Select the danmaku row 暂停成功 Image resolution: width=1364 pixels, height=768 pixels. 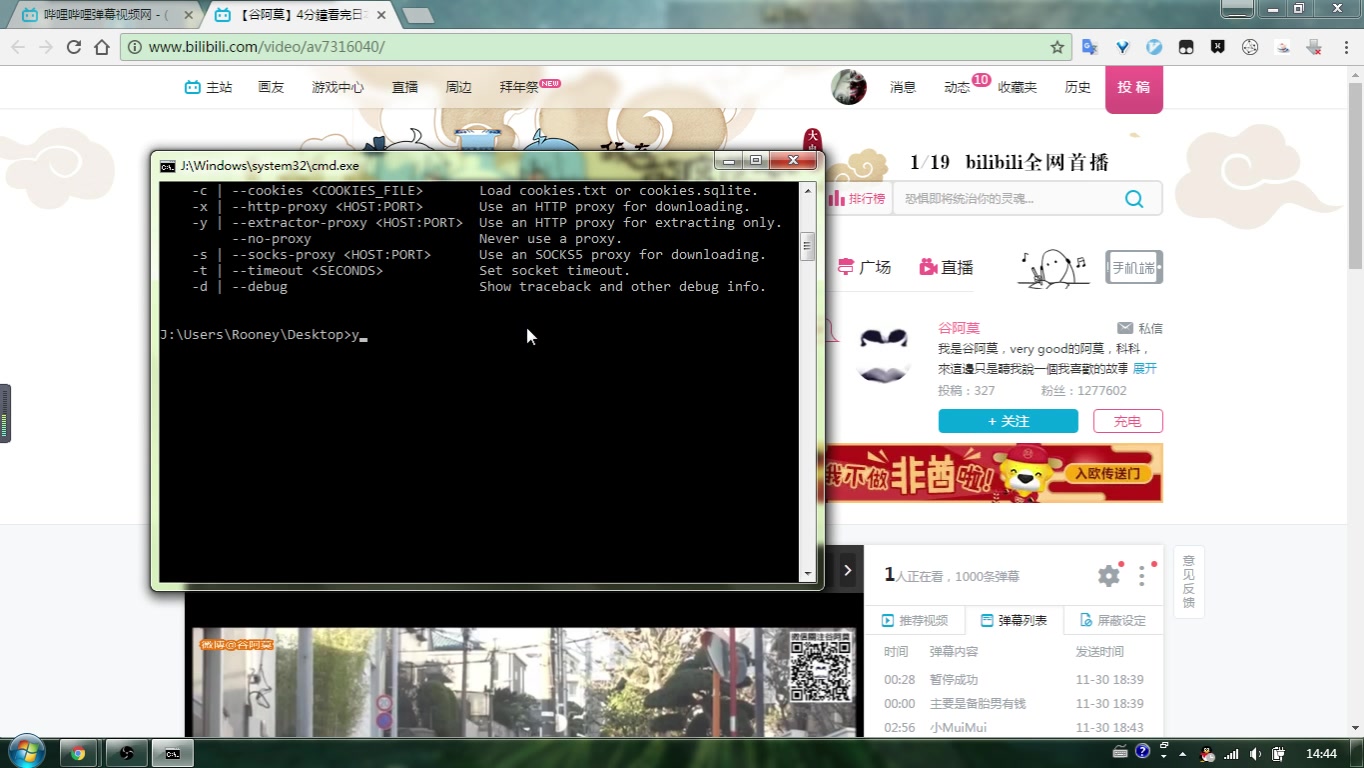(x=1014, y=680)
